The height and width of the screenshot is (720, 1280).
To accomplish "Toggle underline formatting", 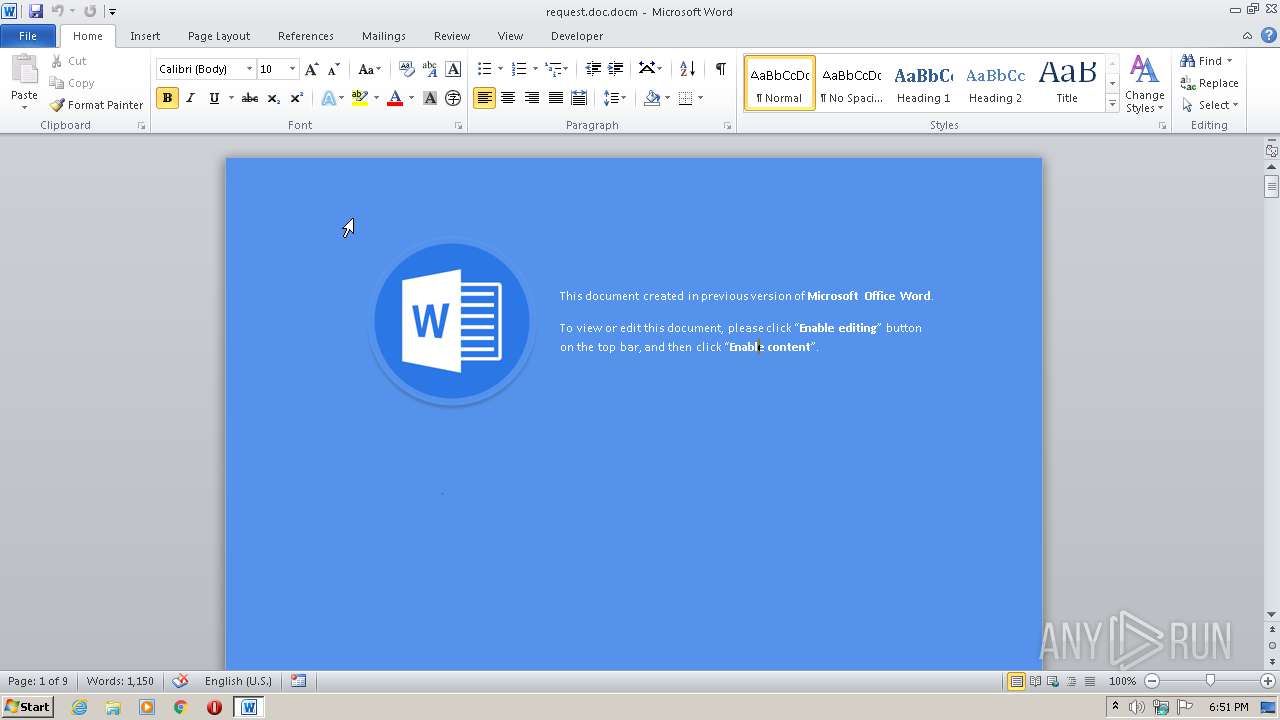I will 213,98.
